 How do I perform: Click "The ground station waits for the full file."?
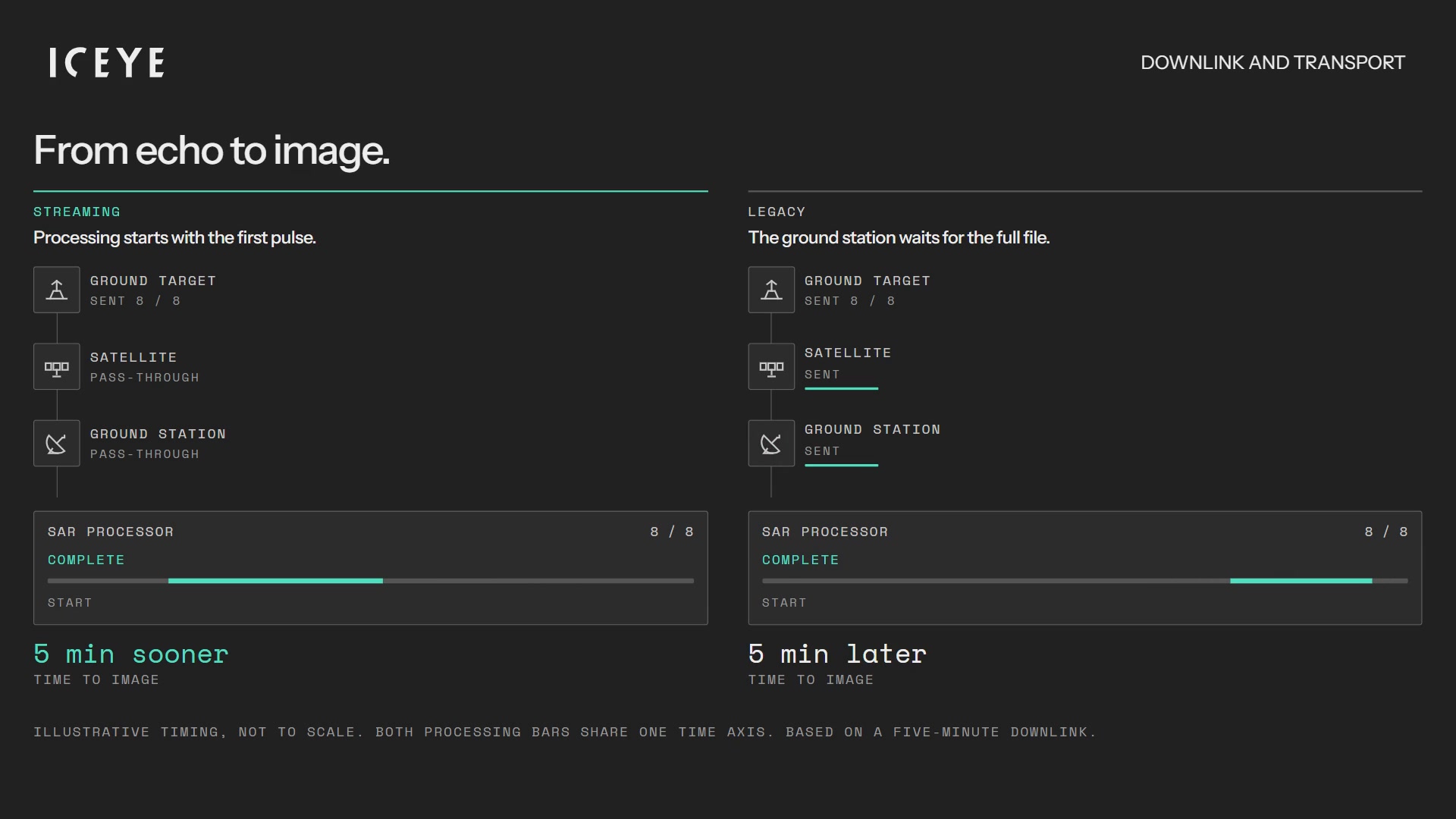[899, 237]
